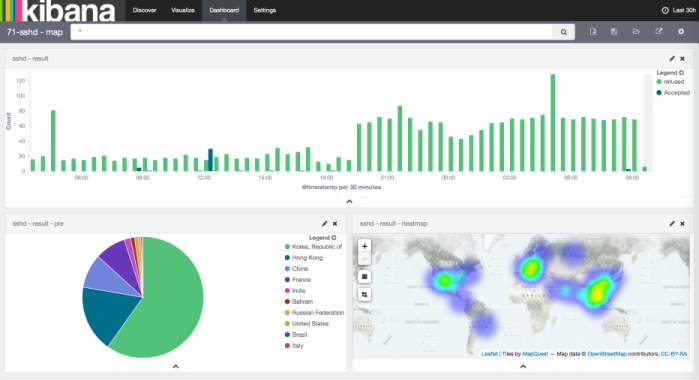Select Korea, Republic of legend entry
Image resolution: width=699 pixels, height=380 pixels.
click(x=313, y=247)
